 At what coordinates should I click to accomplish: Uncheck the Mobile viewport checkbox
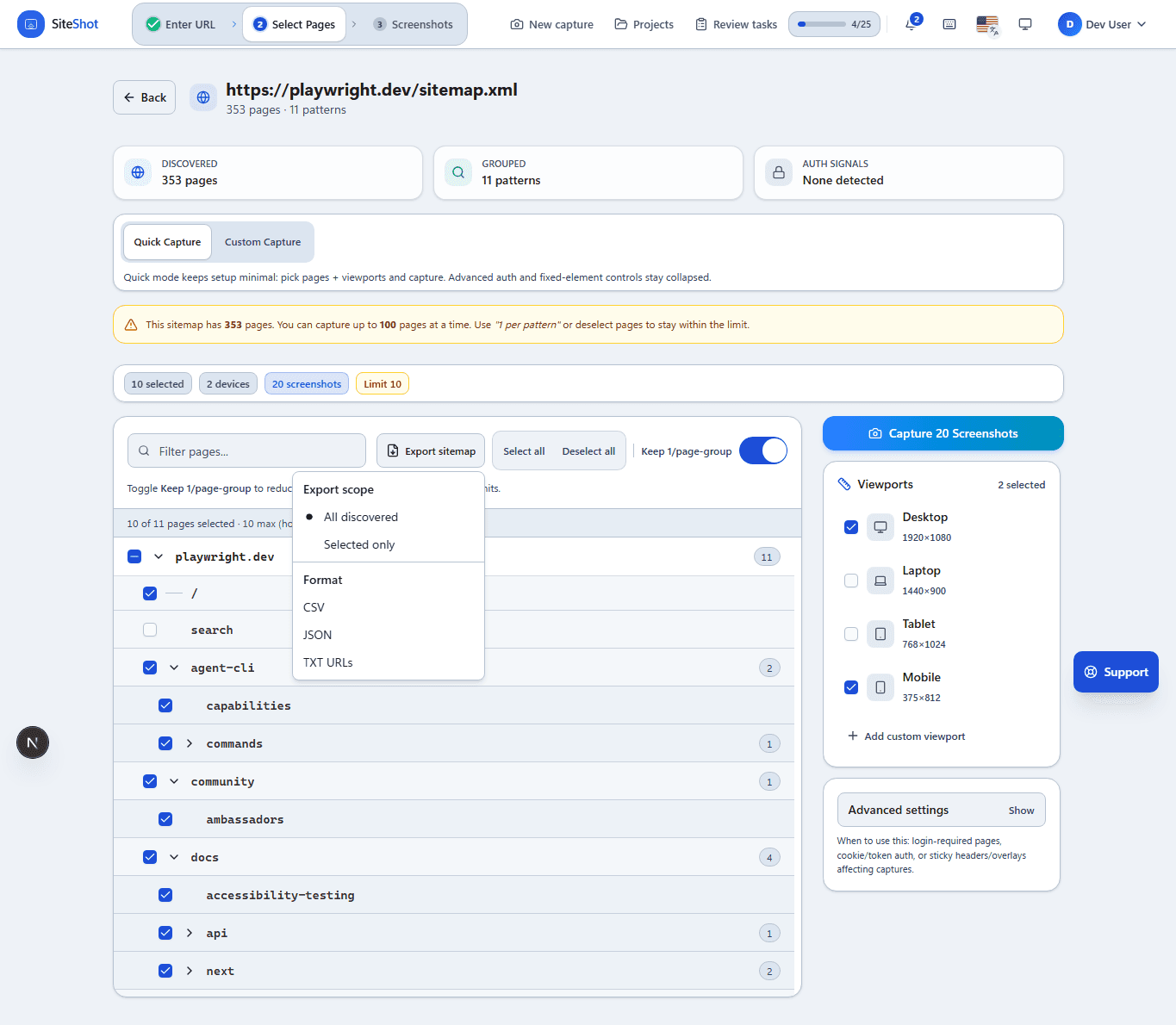coord(851,687)
